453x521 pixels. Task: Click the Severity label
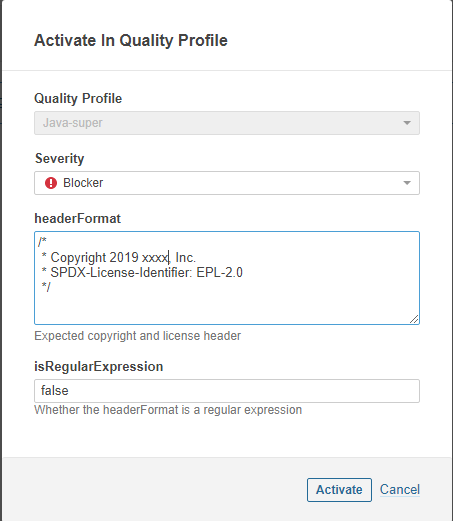click(59, 158)
